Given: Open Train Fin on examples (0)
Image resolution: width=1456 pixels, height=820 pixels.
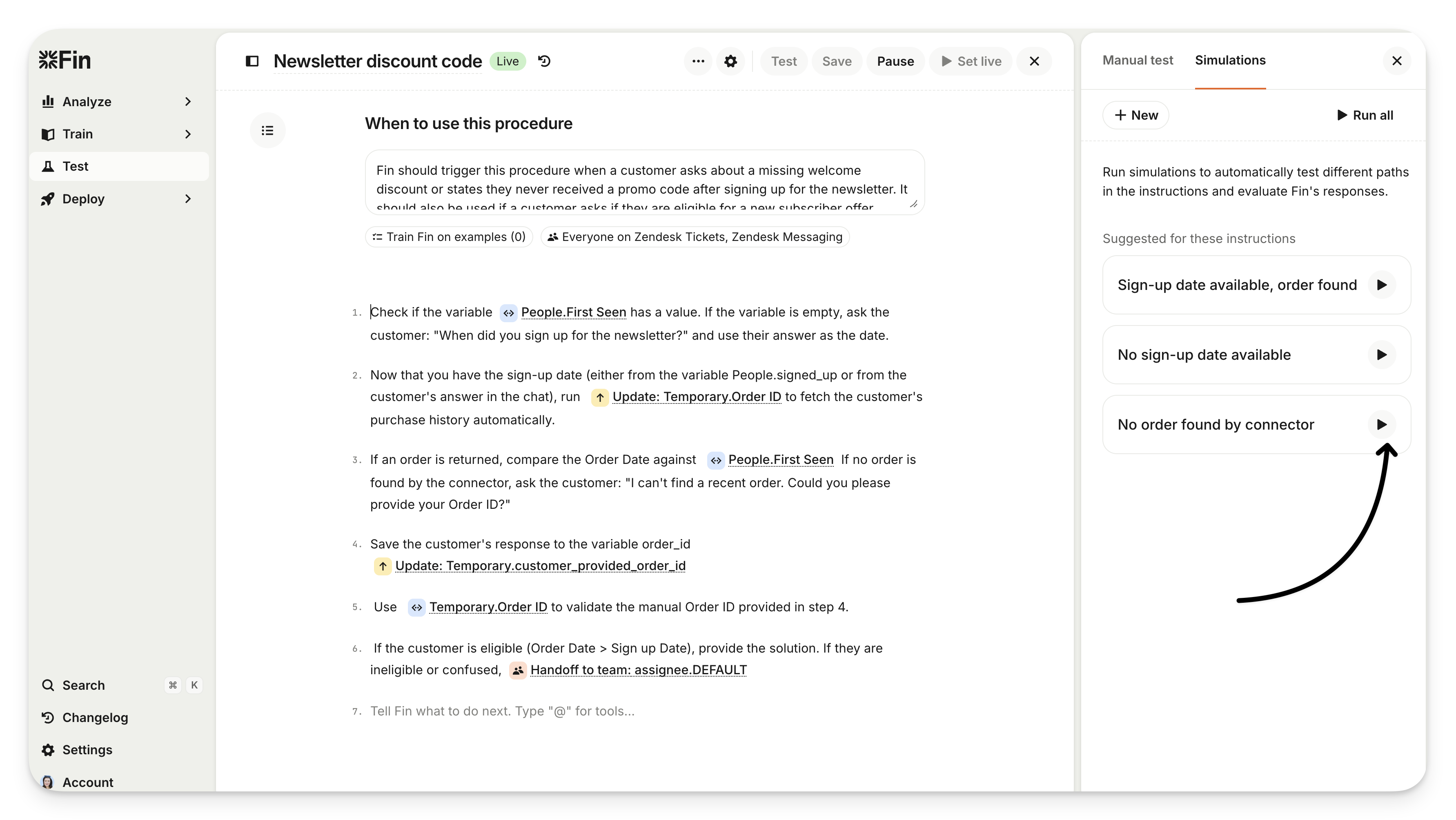Looking at the screenshot, I should point(449,237).
